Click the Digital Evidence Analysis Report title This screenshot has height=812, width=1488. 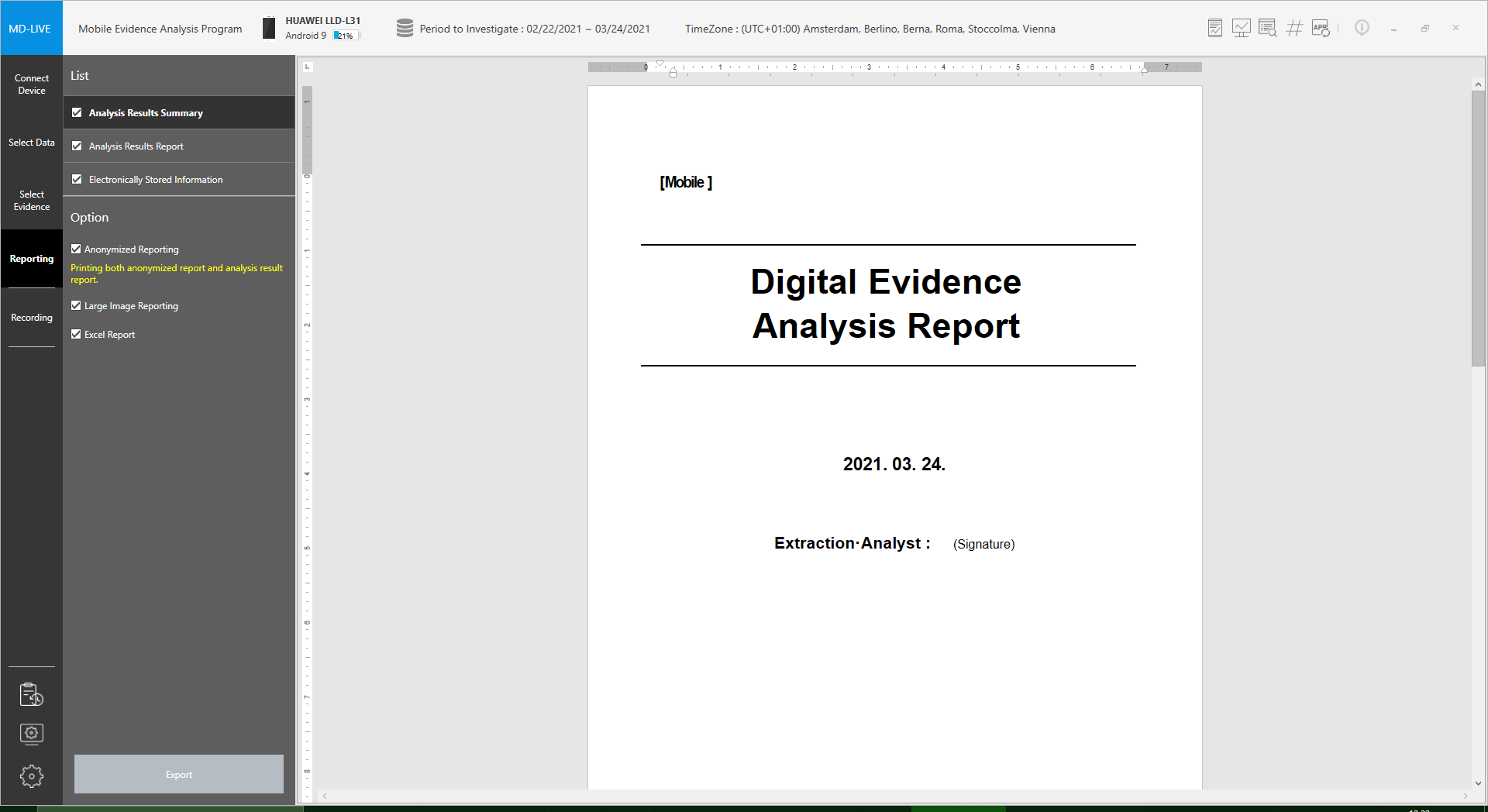coord(886,304)
